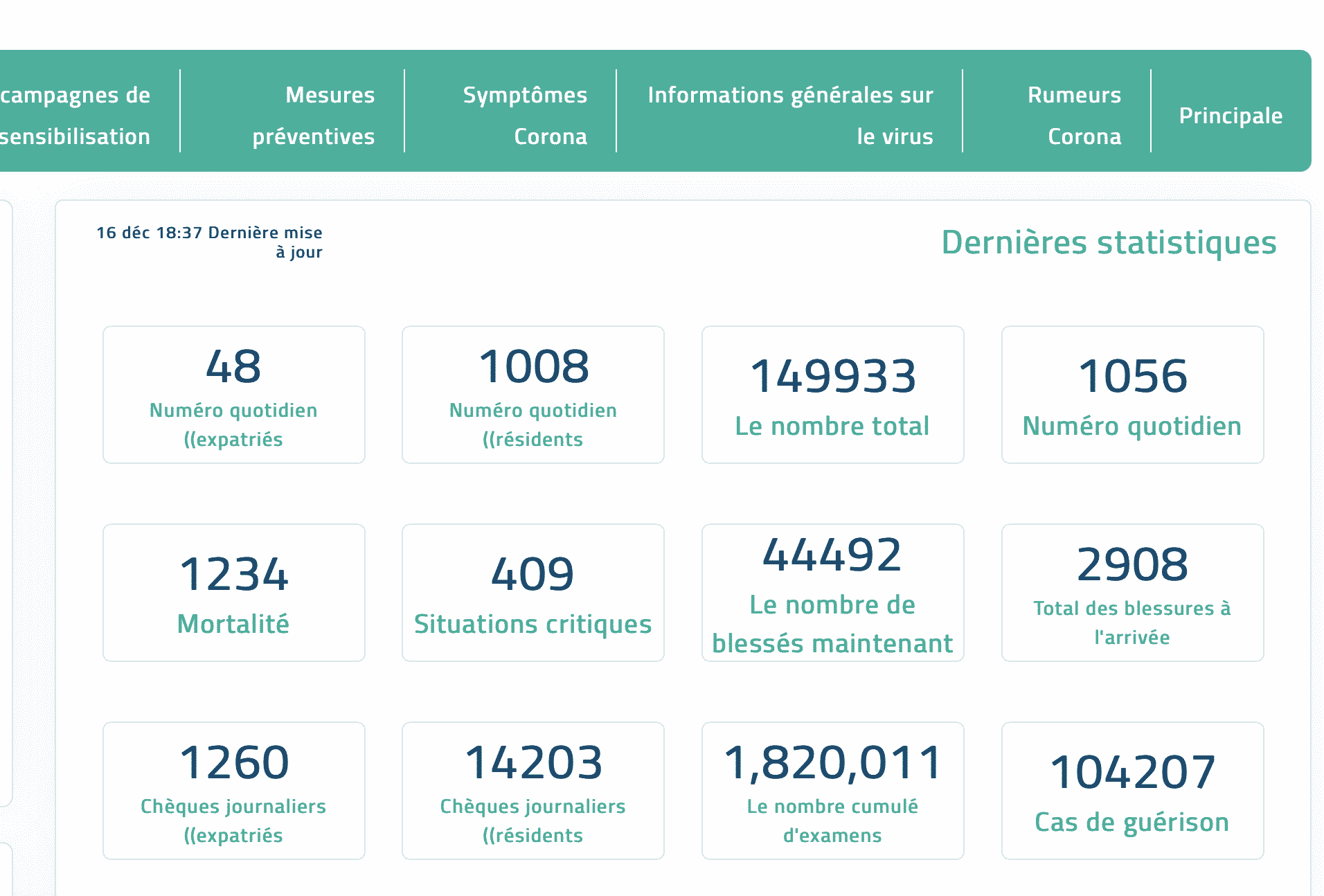Open the Mesures préventives section
Screen dimensions: 1324x896
pyautogui.click(x=314, y=116)
